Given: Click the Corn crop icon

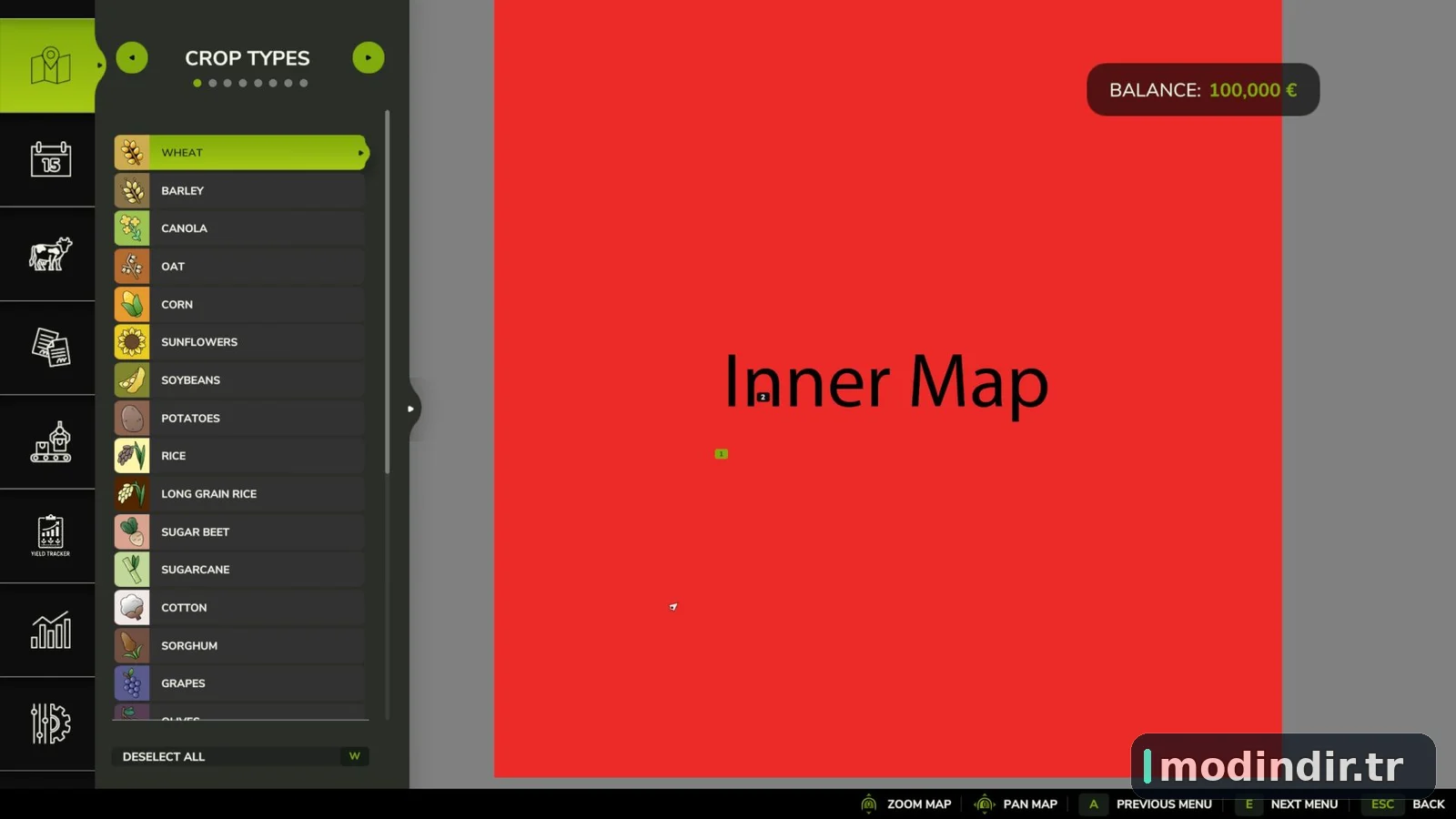Looking at the screenshot, I should pos(132,304).
